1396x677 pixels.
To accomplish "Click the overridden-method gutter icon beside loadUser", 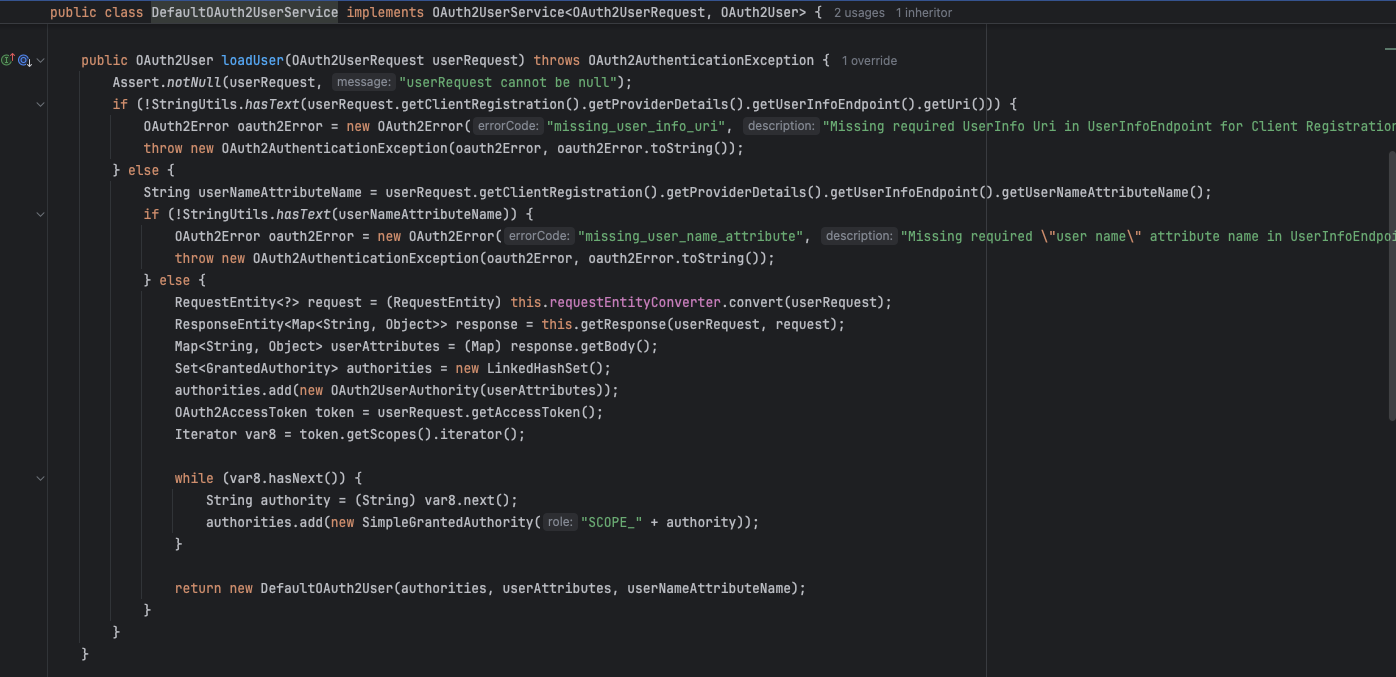I will tap(24, 61).
